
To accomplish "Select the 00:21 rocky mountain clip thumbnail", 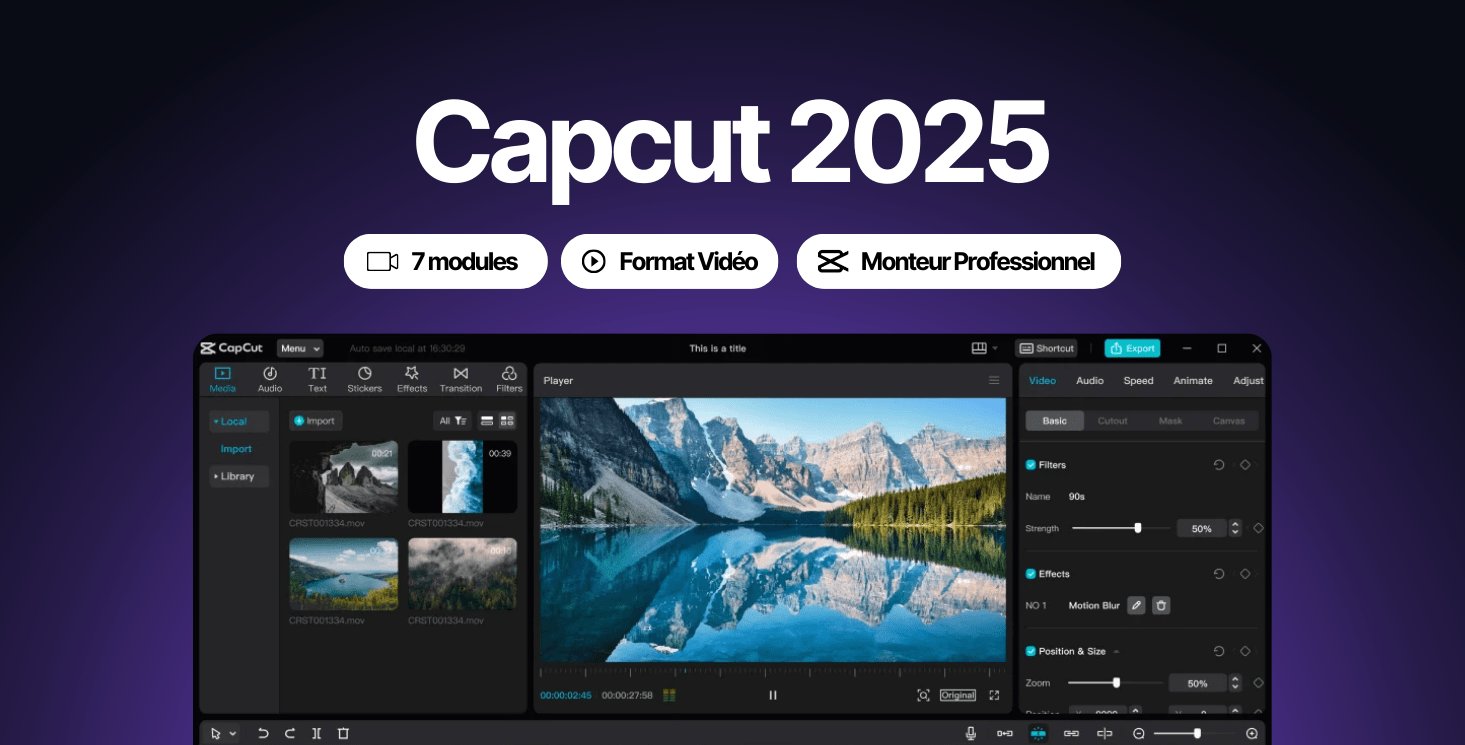I will click(x=343, y=477).
